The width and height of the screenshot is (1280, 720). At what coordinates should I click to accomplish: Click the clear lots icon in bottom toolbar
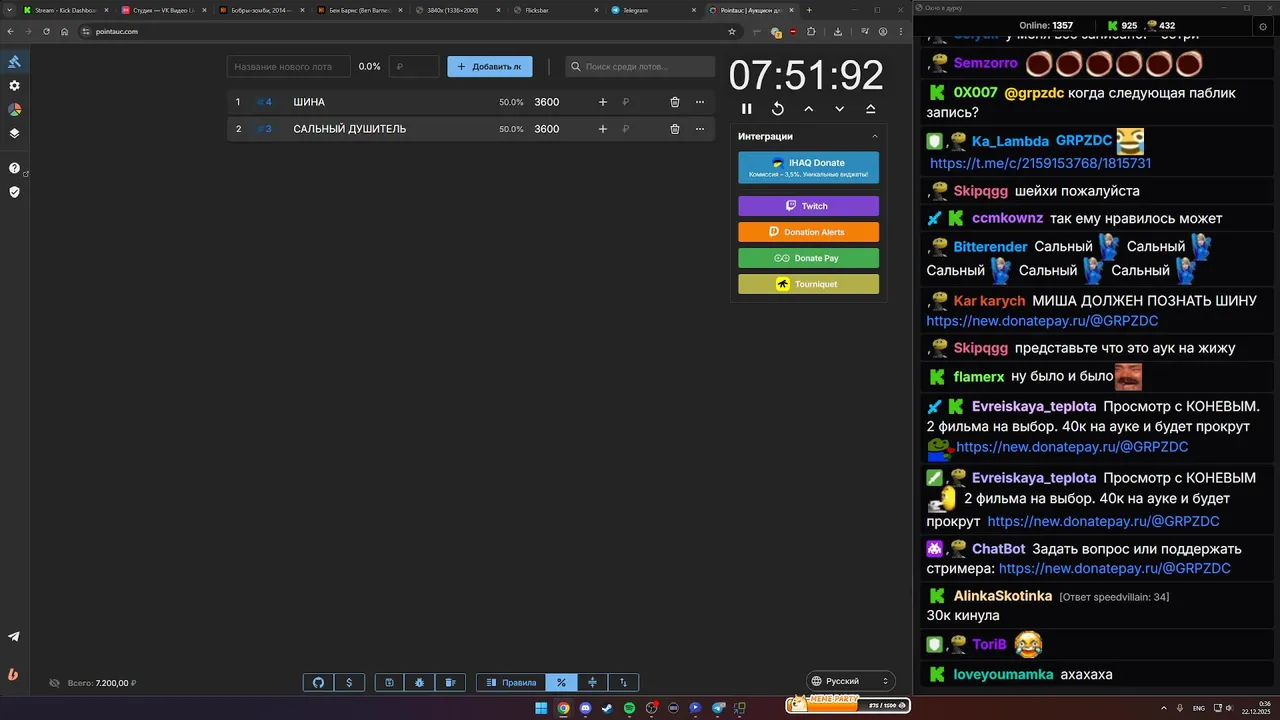click(450, 683)
